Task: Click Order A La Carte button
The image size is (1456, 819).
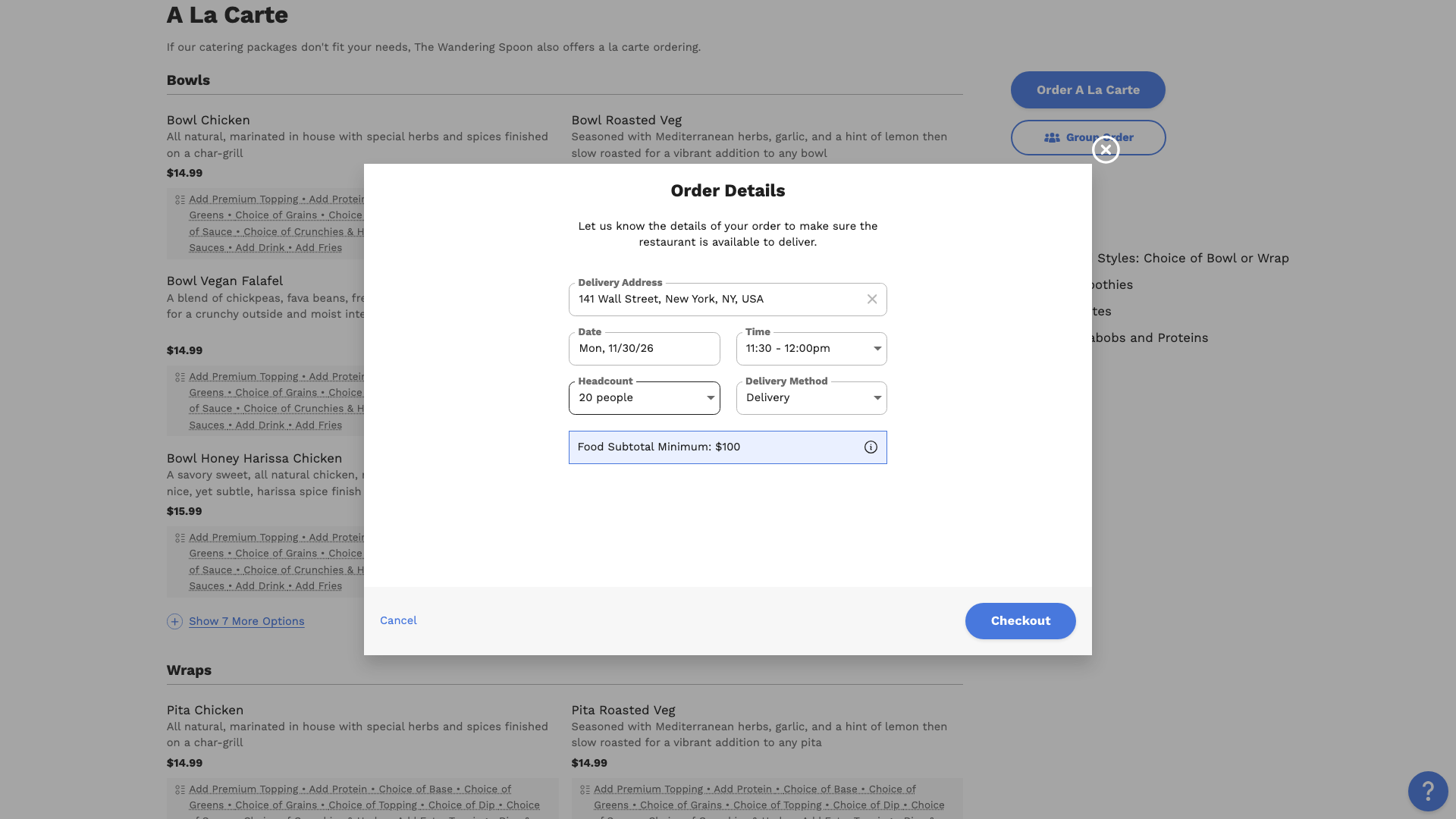Action: point(1087,89)
